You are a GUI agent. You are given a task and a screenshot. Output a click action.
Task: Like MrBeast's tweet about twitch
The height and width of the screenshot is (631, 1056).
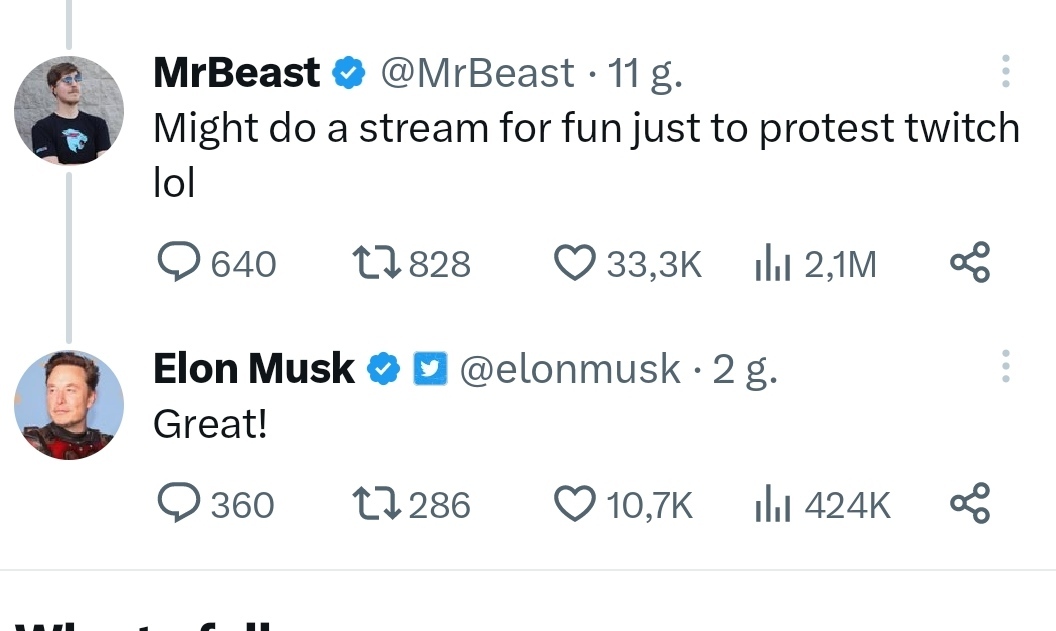574,264
